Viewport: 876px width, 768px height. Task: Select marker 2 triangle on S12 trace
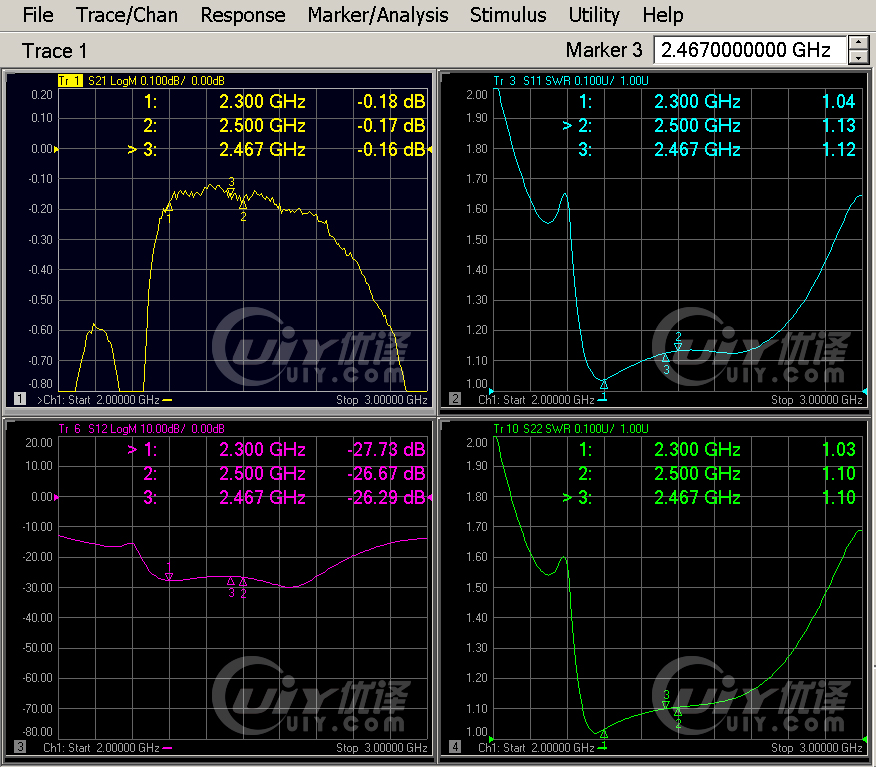point(243,582)
